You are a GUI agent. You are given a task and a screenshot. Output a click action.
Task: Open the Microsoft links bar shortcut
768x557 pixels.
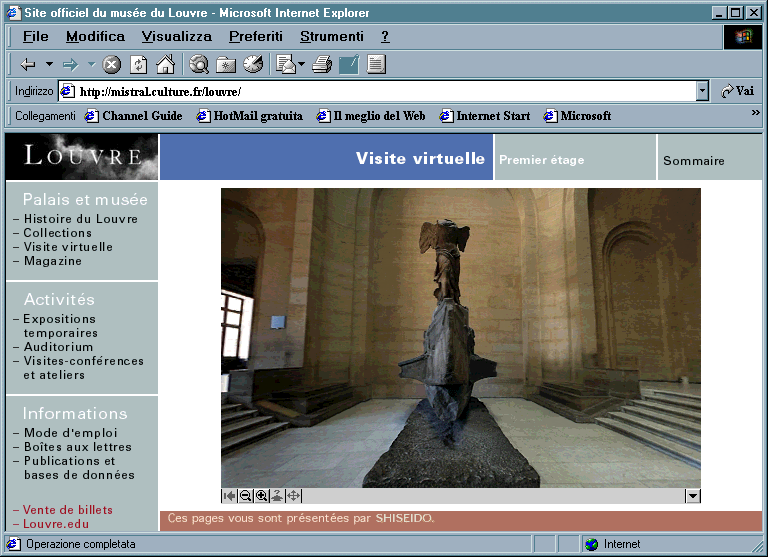pos(577,116)
